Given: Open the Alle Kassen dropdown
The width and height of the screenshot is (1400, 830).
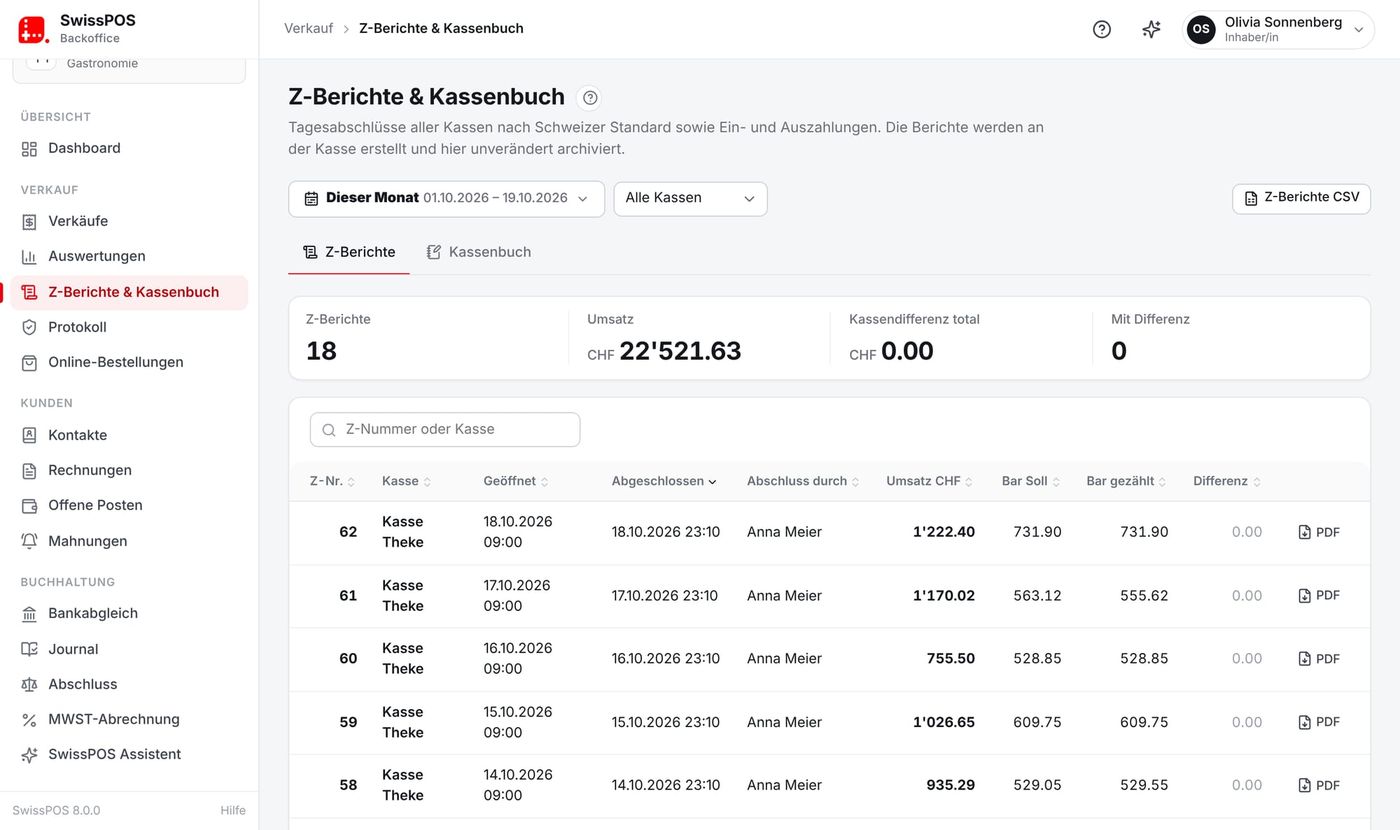Looking at the screenshot, I should tap(690, 198).
